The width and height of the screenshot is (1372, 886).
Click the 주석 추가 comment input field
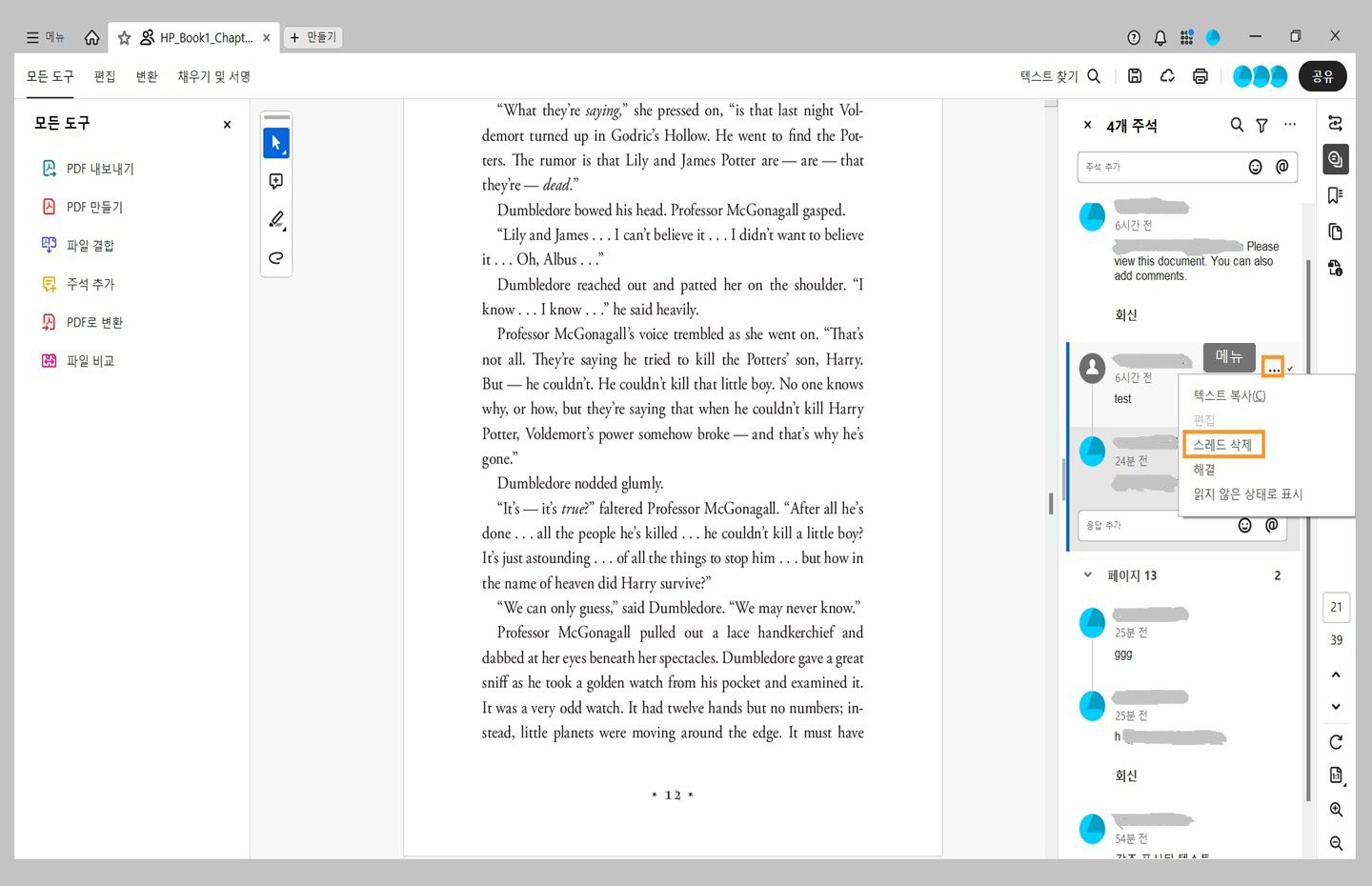coord(1187,167)
